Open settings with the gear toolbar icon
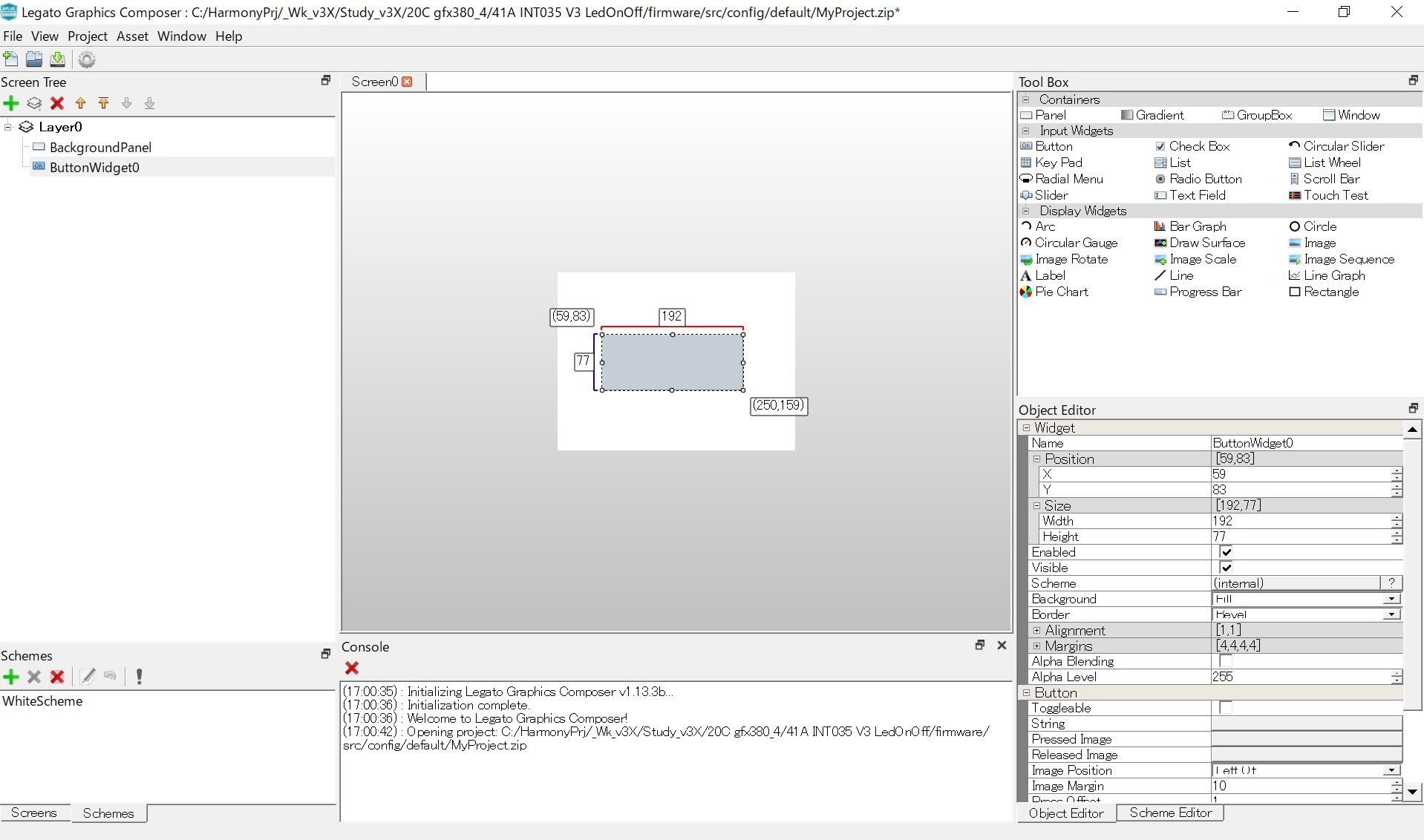This screenshot has height=840, width=1424. coord(87,59)
